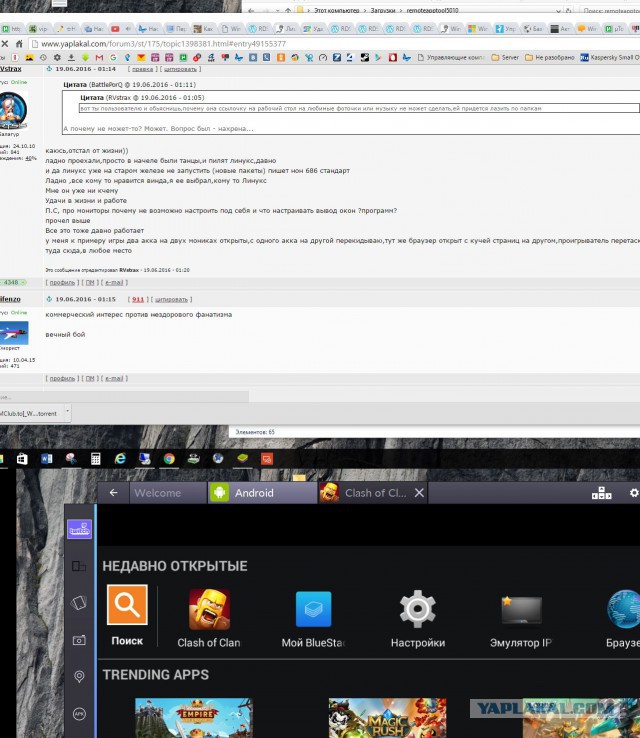
Task: Open Загрузки in Explorer breadcrumb
Action: 383,10
